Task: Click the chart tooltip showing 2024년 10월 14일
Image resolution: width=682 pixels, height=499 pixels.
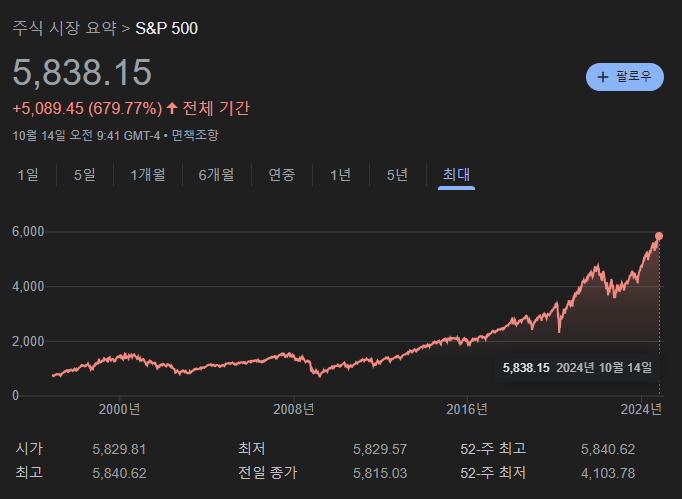Action: point(577,368)
